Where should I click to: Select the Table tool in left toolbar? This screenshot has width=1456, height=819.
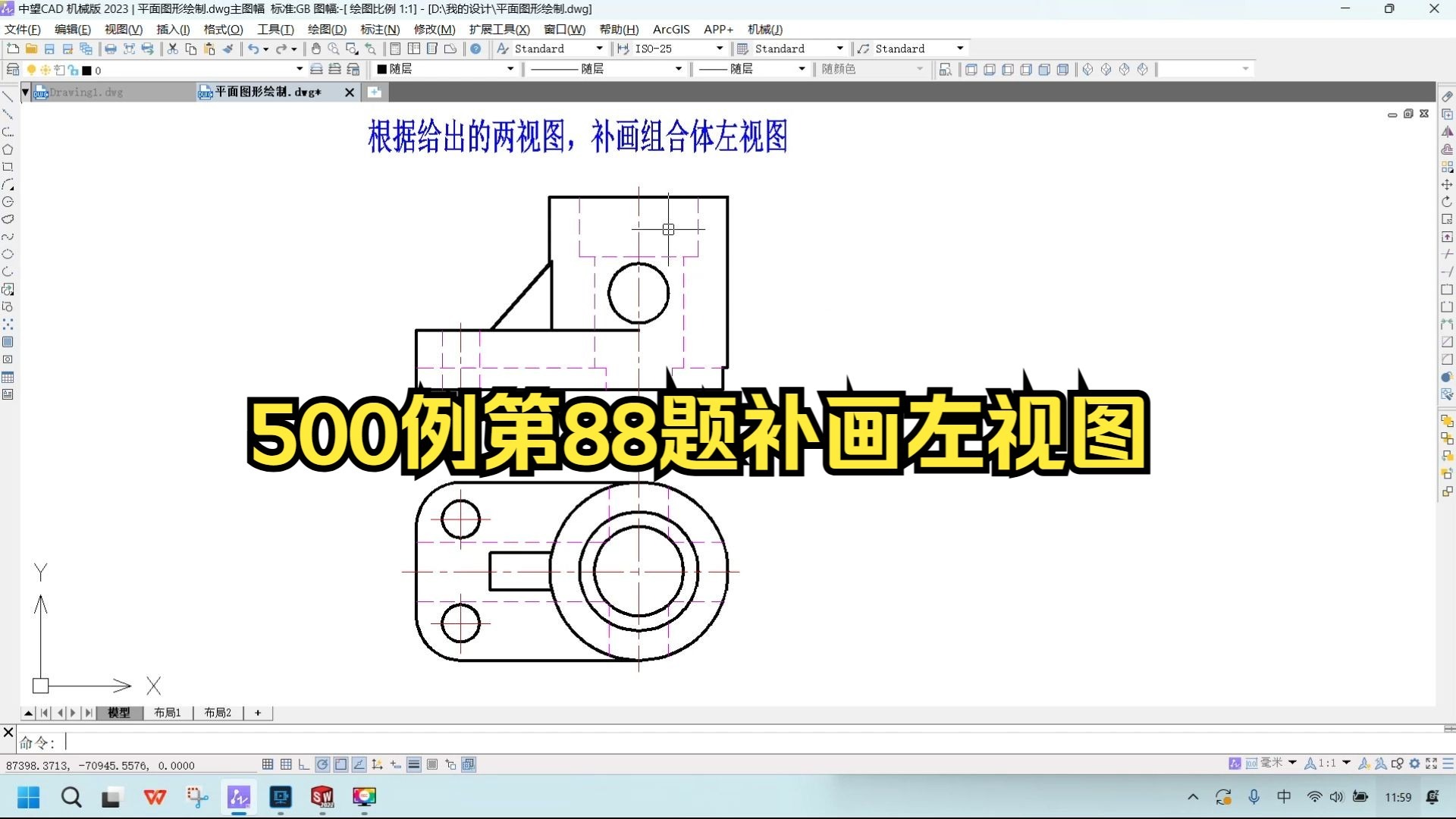tap(8, 377)
